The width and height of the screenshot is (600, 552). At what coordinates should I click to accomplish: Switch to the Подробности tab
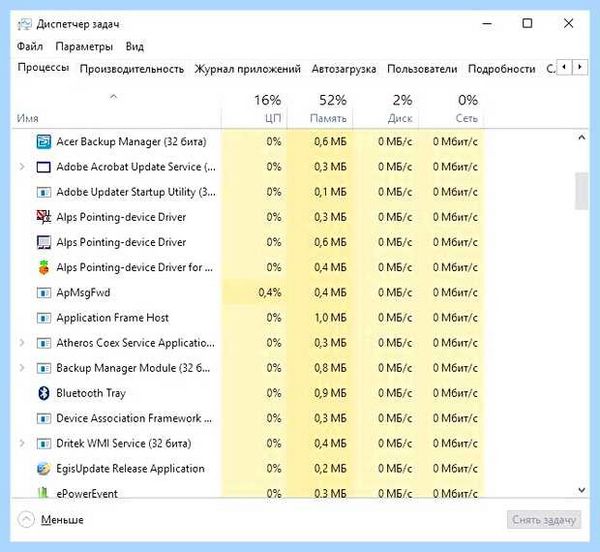click(502, 69)
